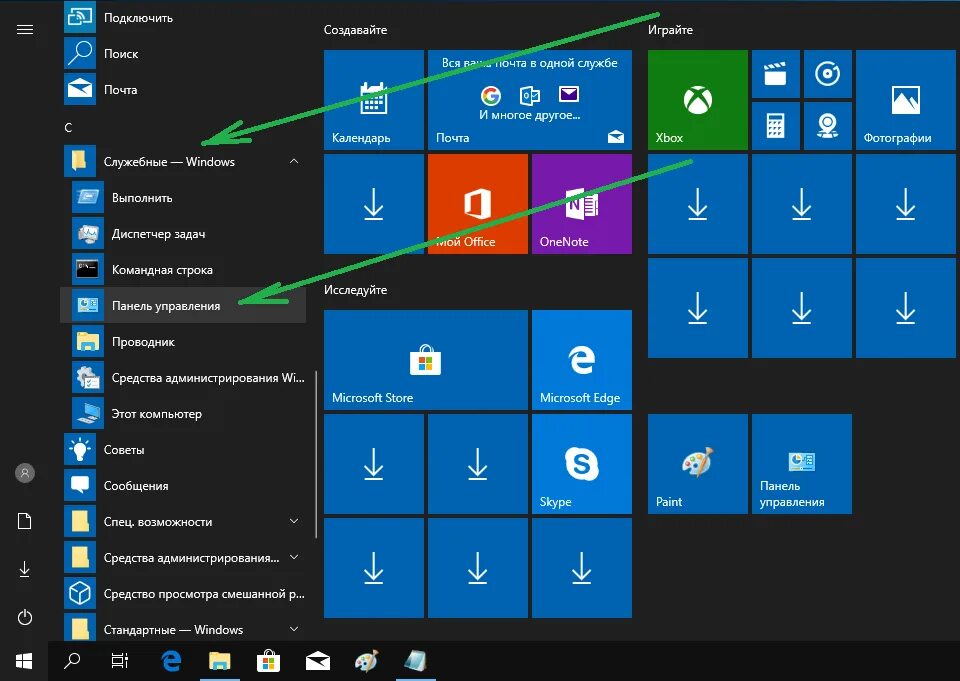
Task: Open the hamburger menu at top left
Action: [25, 29]
